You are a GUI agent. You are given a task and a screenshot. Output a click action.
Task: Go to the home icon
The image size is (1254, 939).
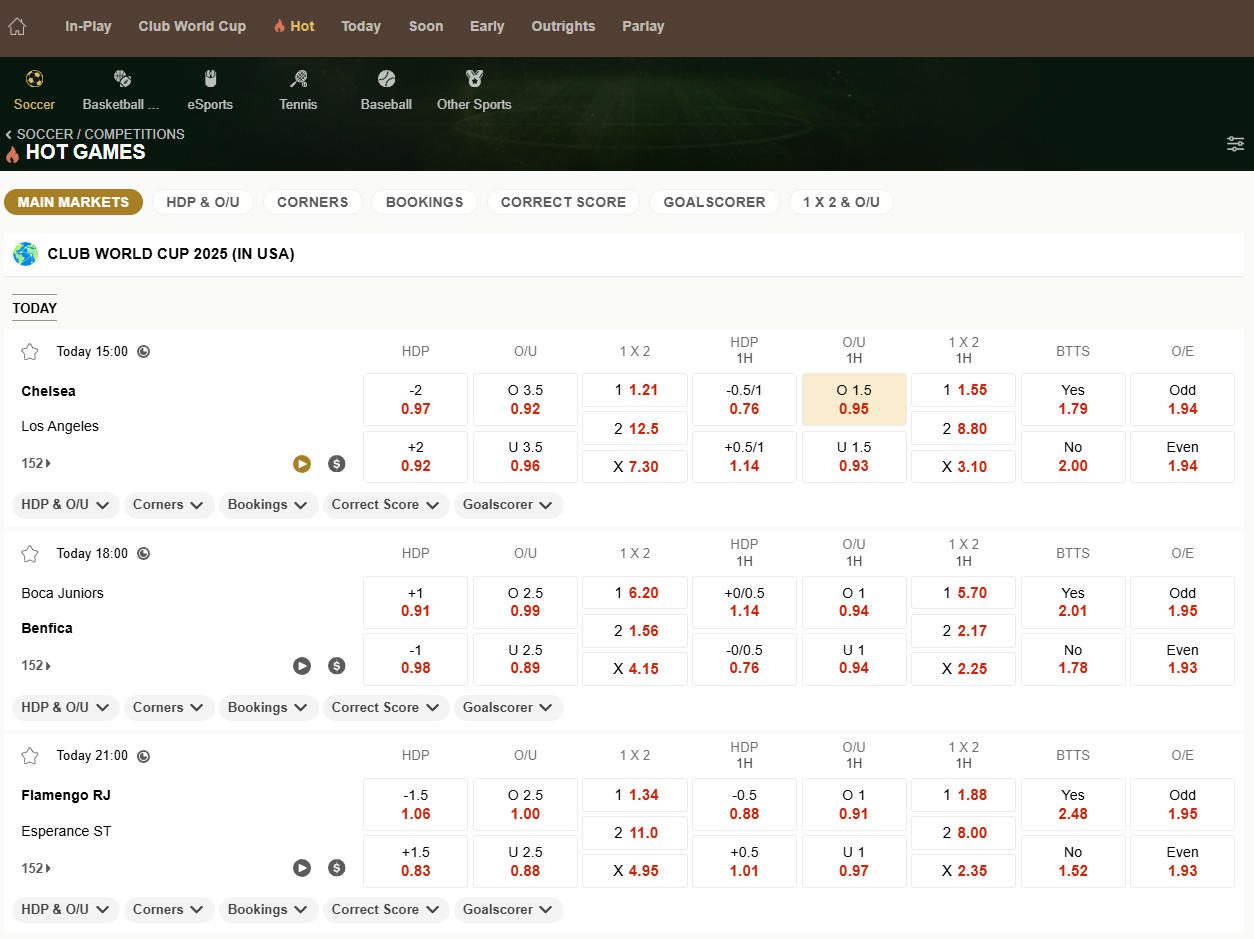(x=17, y=27)
